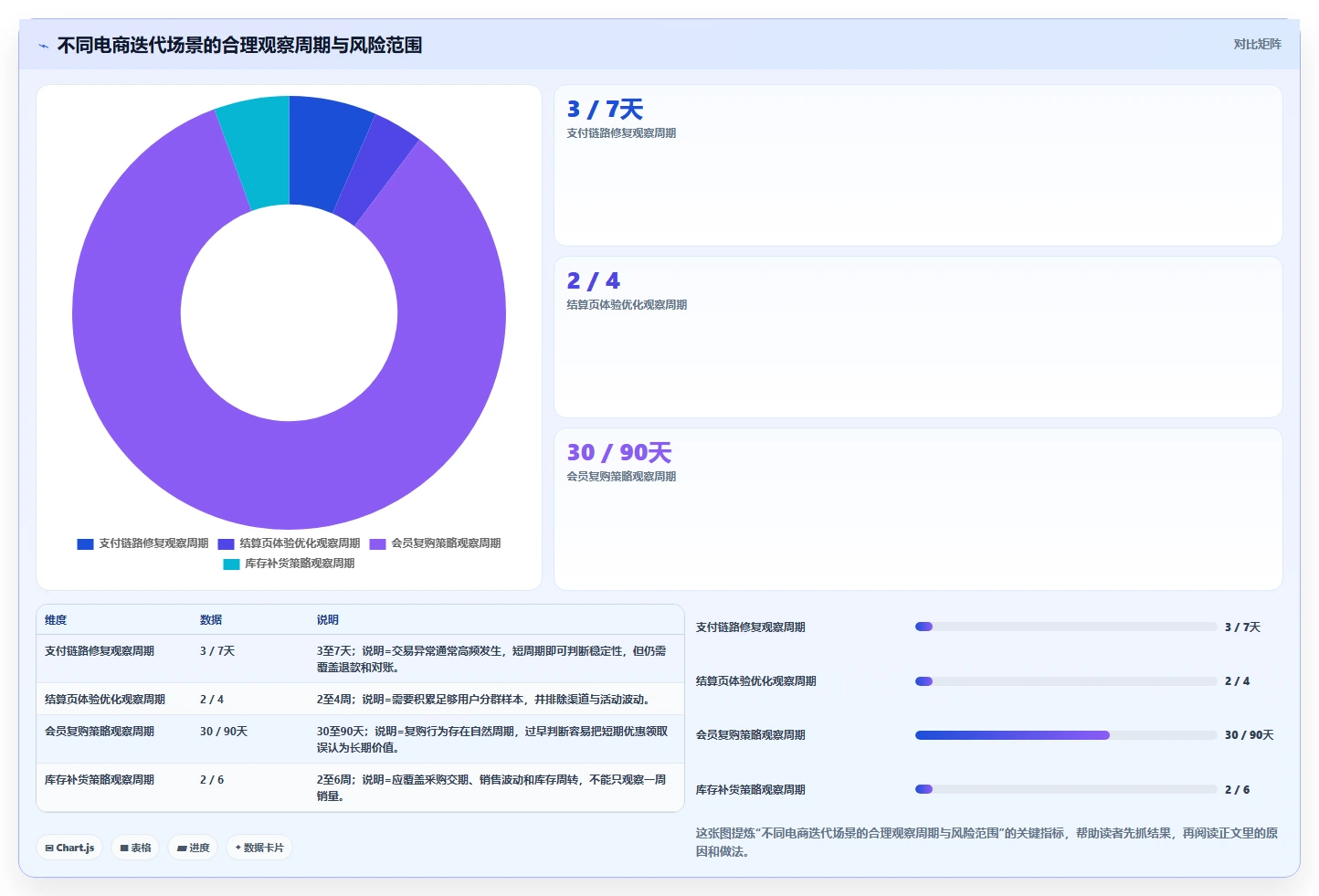Click the 表格 tag chip
The image size is (1319, 896).
click(135, 848)
